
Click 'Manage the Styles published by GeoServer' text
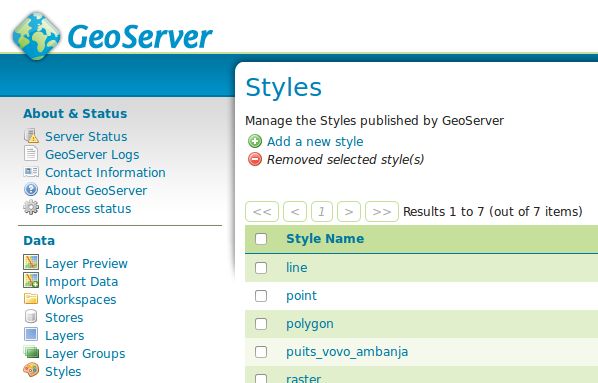pyautogui.click(x=375, y=121)
